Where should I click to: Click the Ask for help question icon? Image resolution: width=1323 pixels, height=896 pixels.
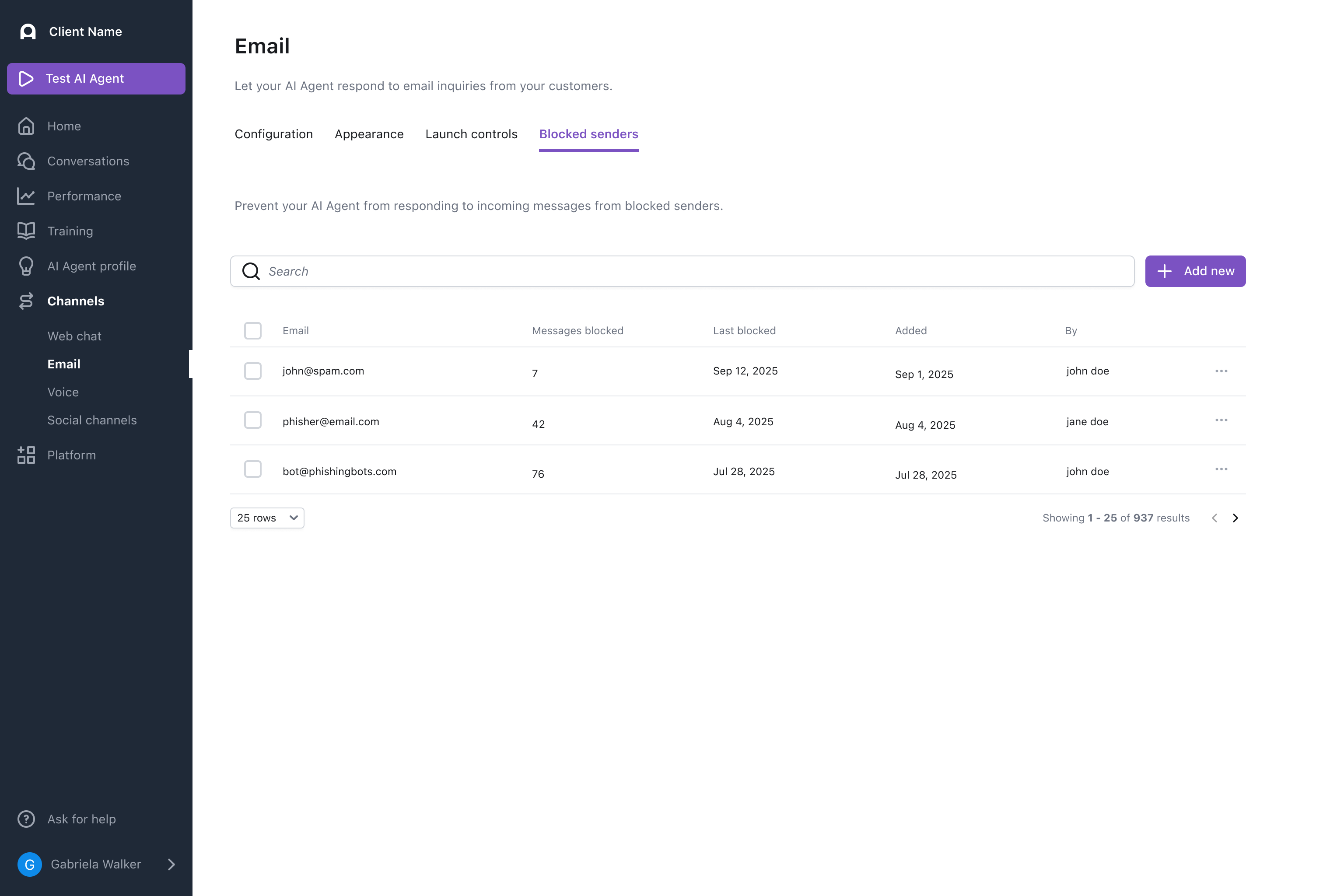26,819
